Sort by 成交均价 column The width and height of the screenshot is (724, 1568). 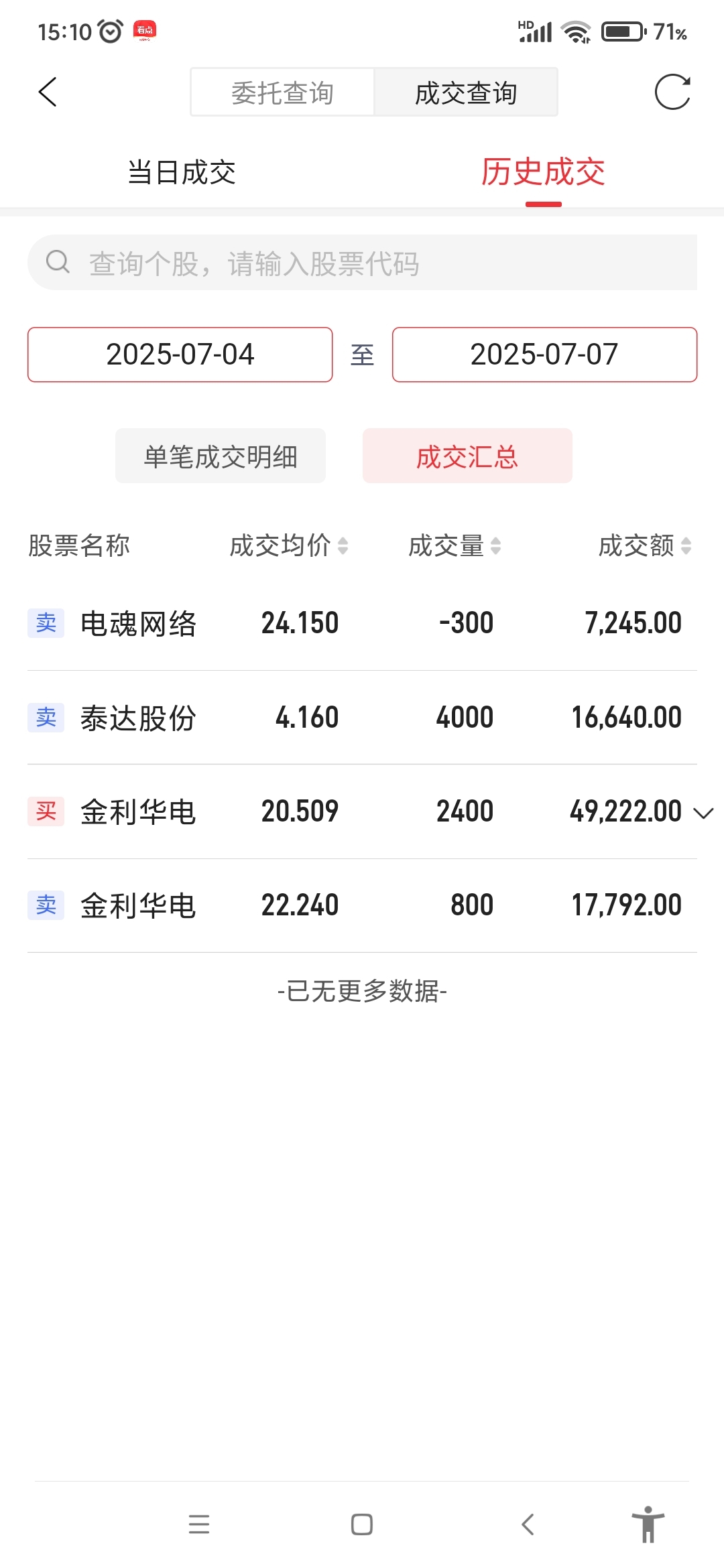click(x=289, y=545)
